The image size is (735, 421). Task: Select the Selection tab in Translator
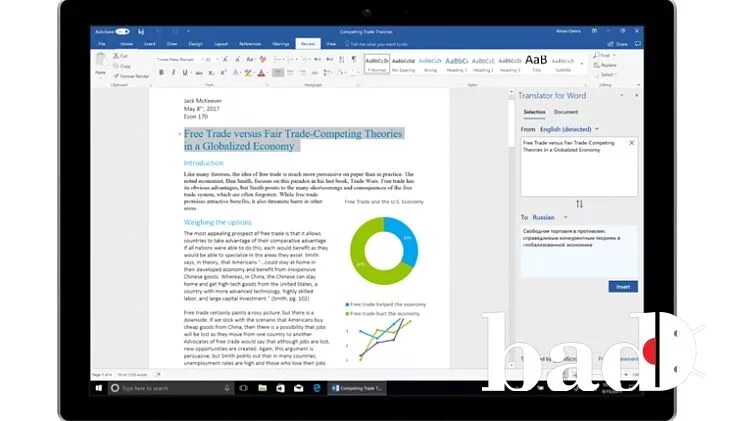tap(534, 112)
